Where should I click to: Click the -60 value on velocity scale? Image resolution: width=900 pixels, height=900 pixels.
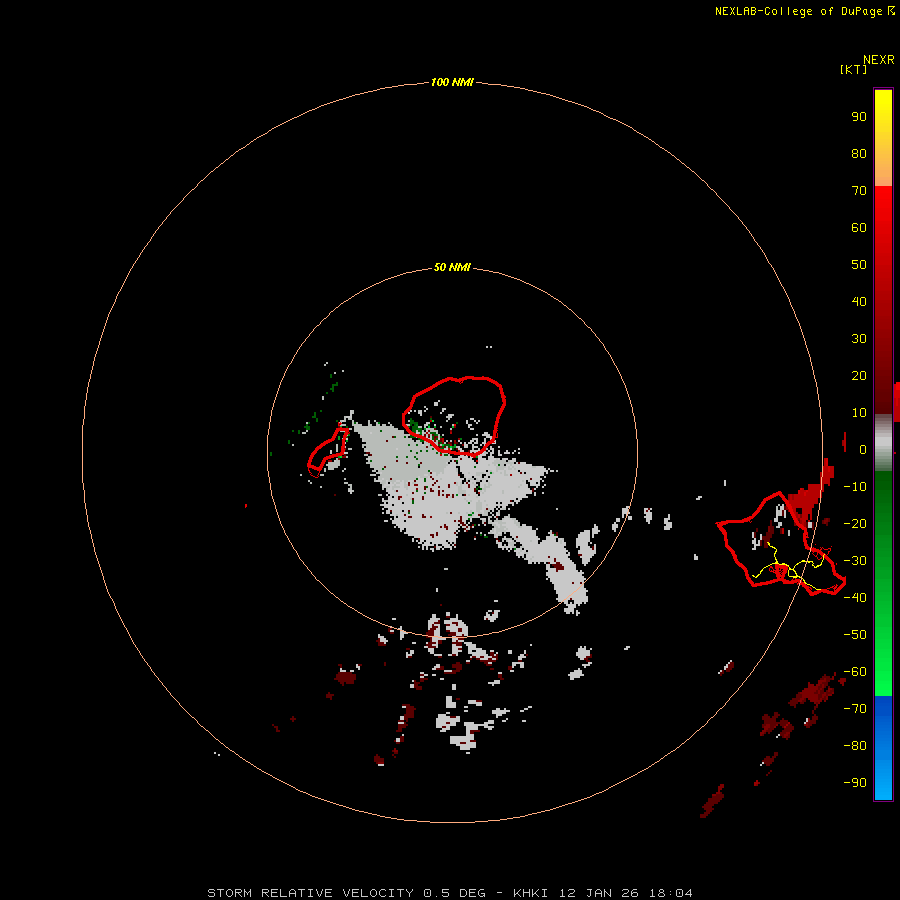point(855,672)
